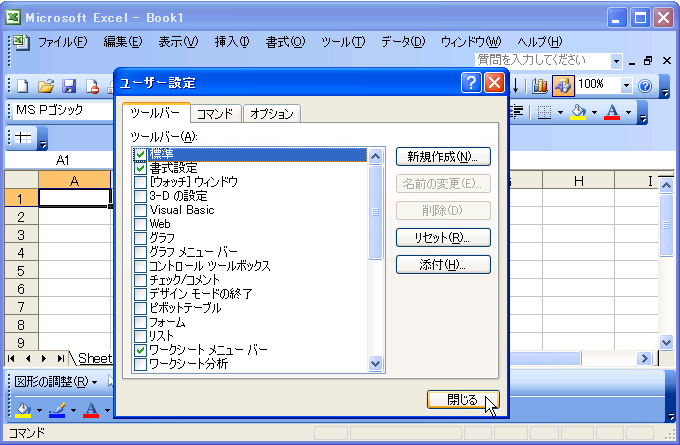Click previous sheet tab navigation arrow
Screen dimensions: 680x445
(28, 359)
